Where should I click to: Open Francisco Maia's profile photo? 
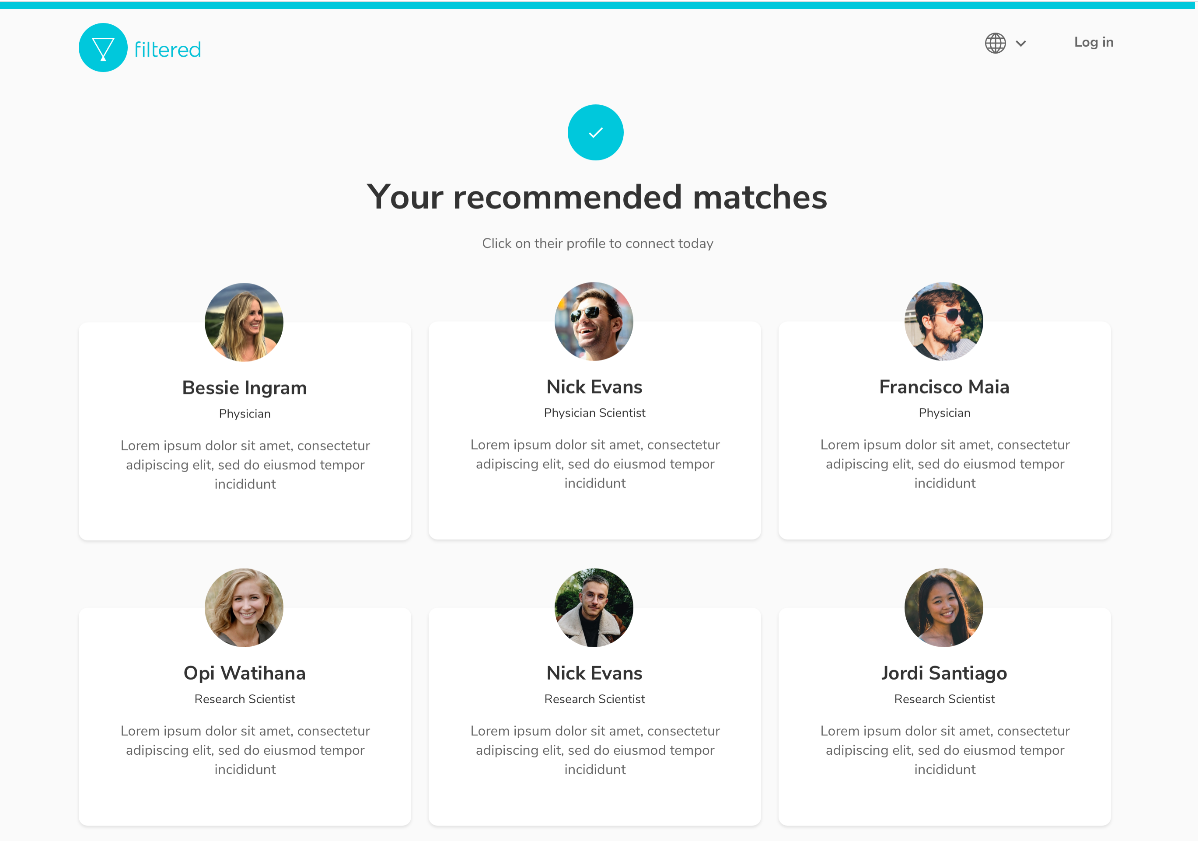(x=944, y=321)
